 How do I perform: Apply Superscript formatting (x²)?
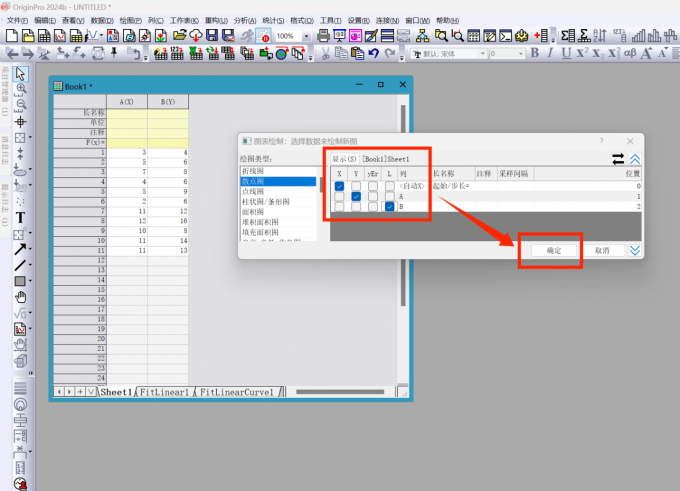582,53
